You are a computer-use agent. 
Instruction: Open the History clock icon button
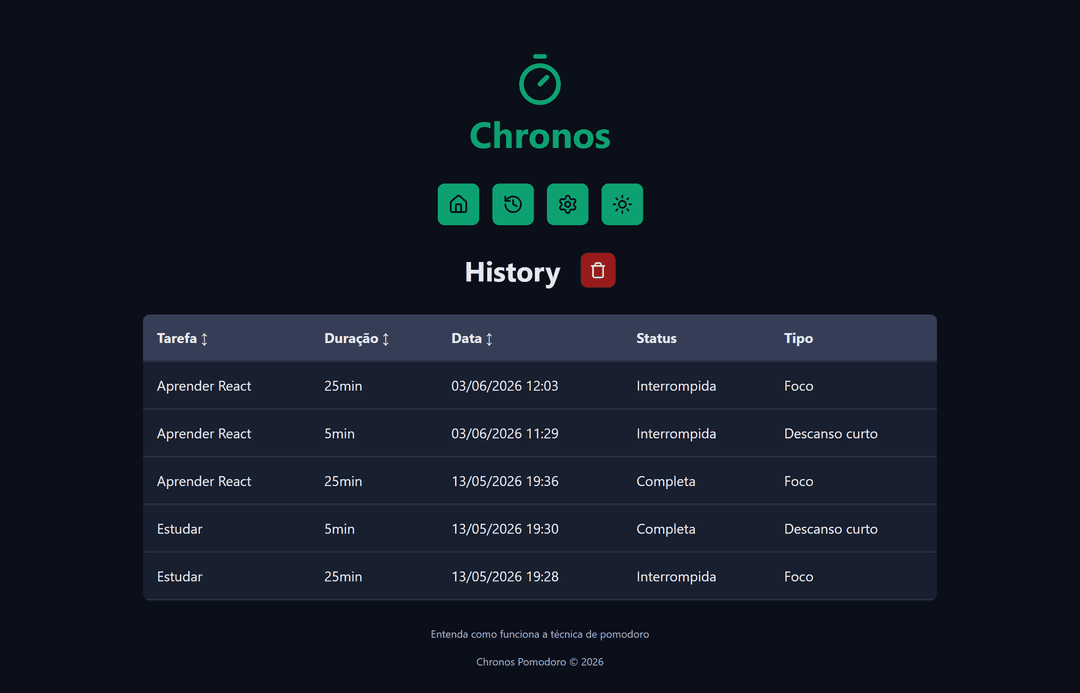coord(513,204)
